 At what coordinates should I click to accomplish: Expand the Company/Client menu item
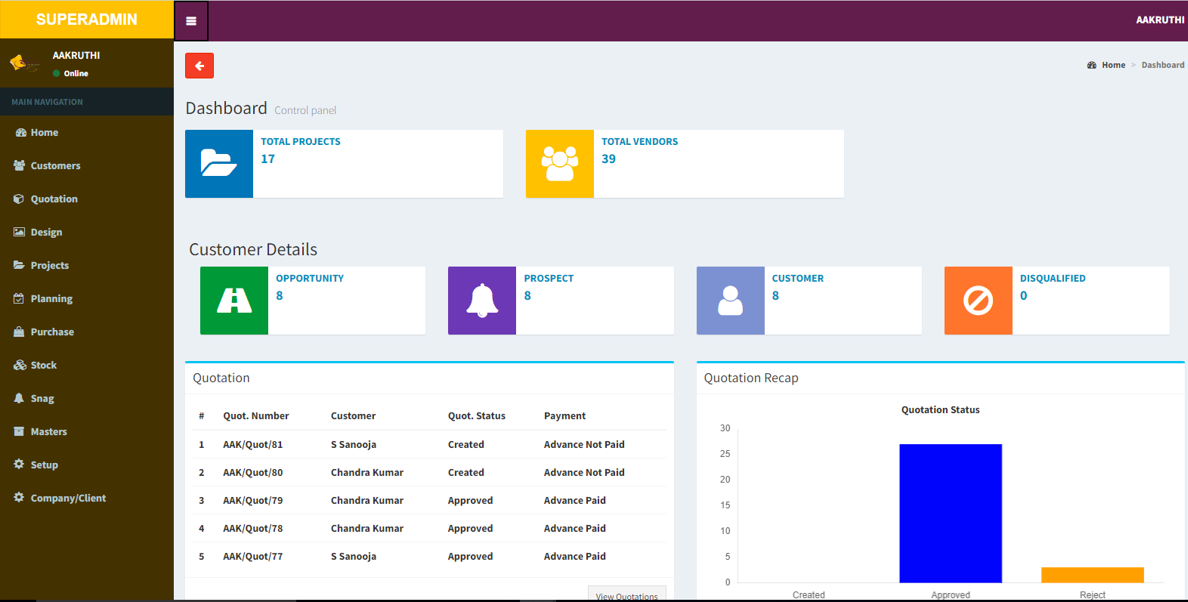(x=68, y=498)
